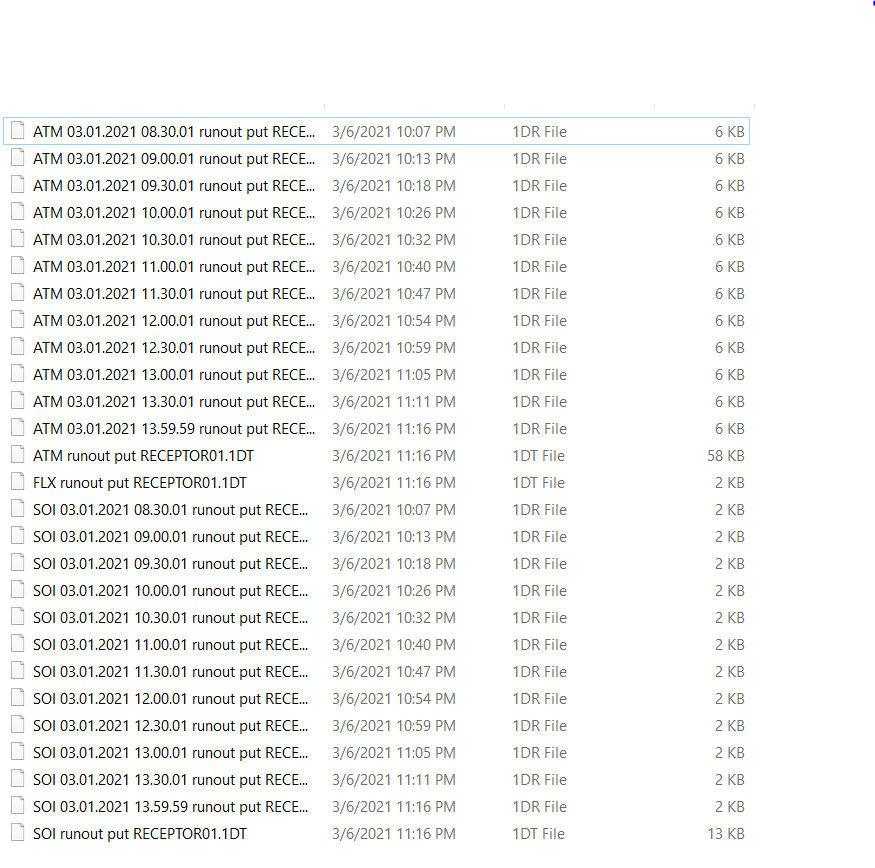Select file name ATM 03.01.2021 12.30.01 runout put
875x868 pixels.
coord(174,348)
